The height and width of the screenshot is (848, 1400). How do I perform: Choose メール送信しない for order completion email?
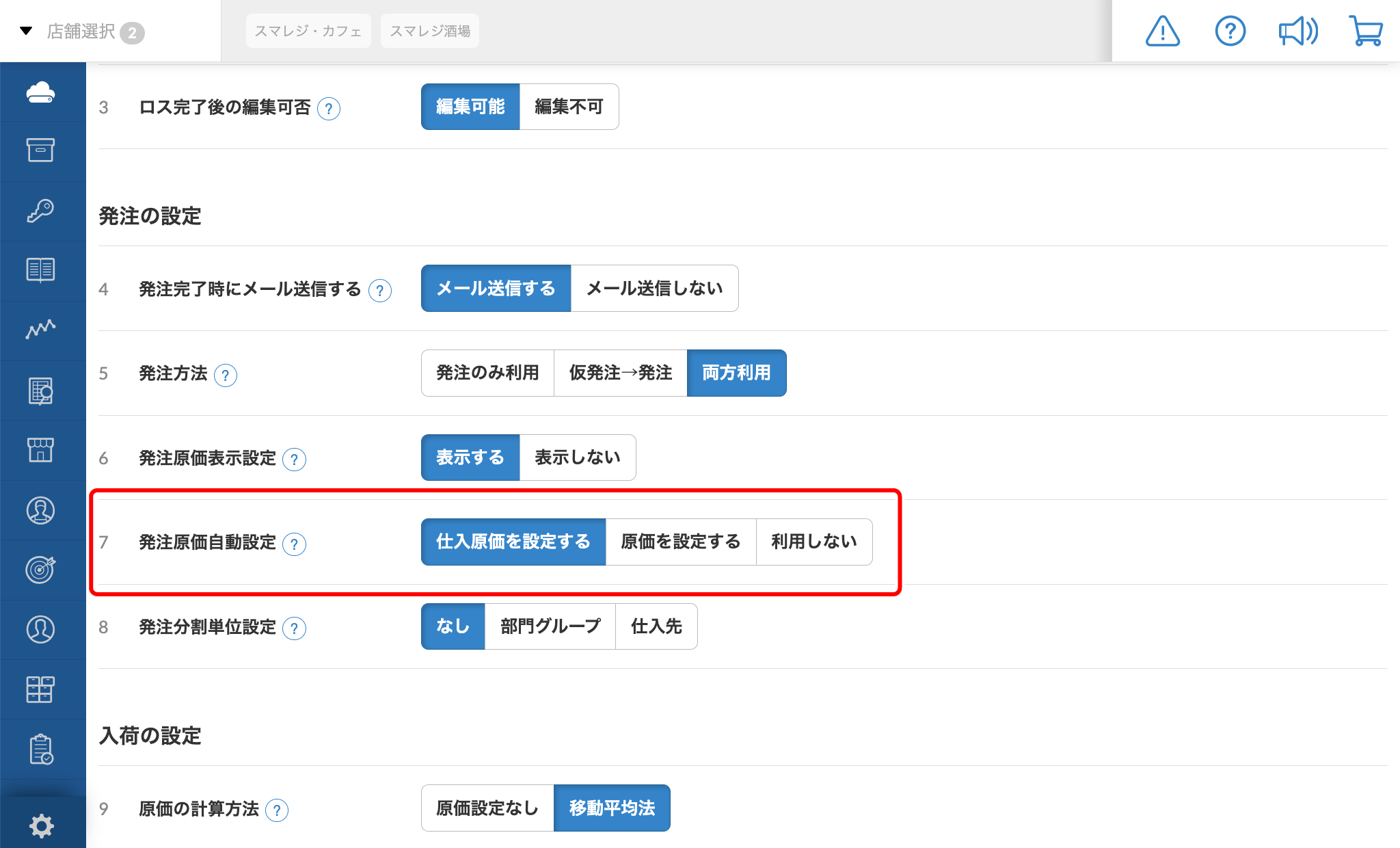[653, 288]
